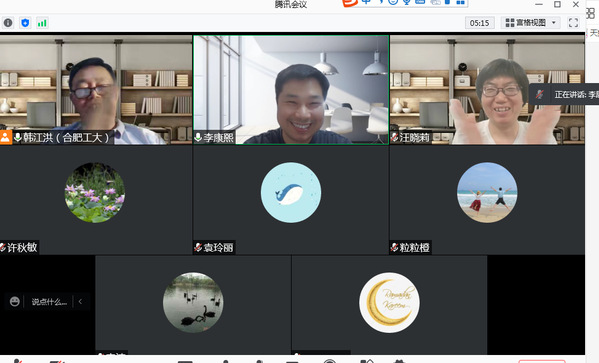Viewport: 599px width, 363px height.
Task: Open the 宫格视图 layout dropdown
Action: (x=530, y=23)
